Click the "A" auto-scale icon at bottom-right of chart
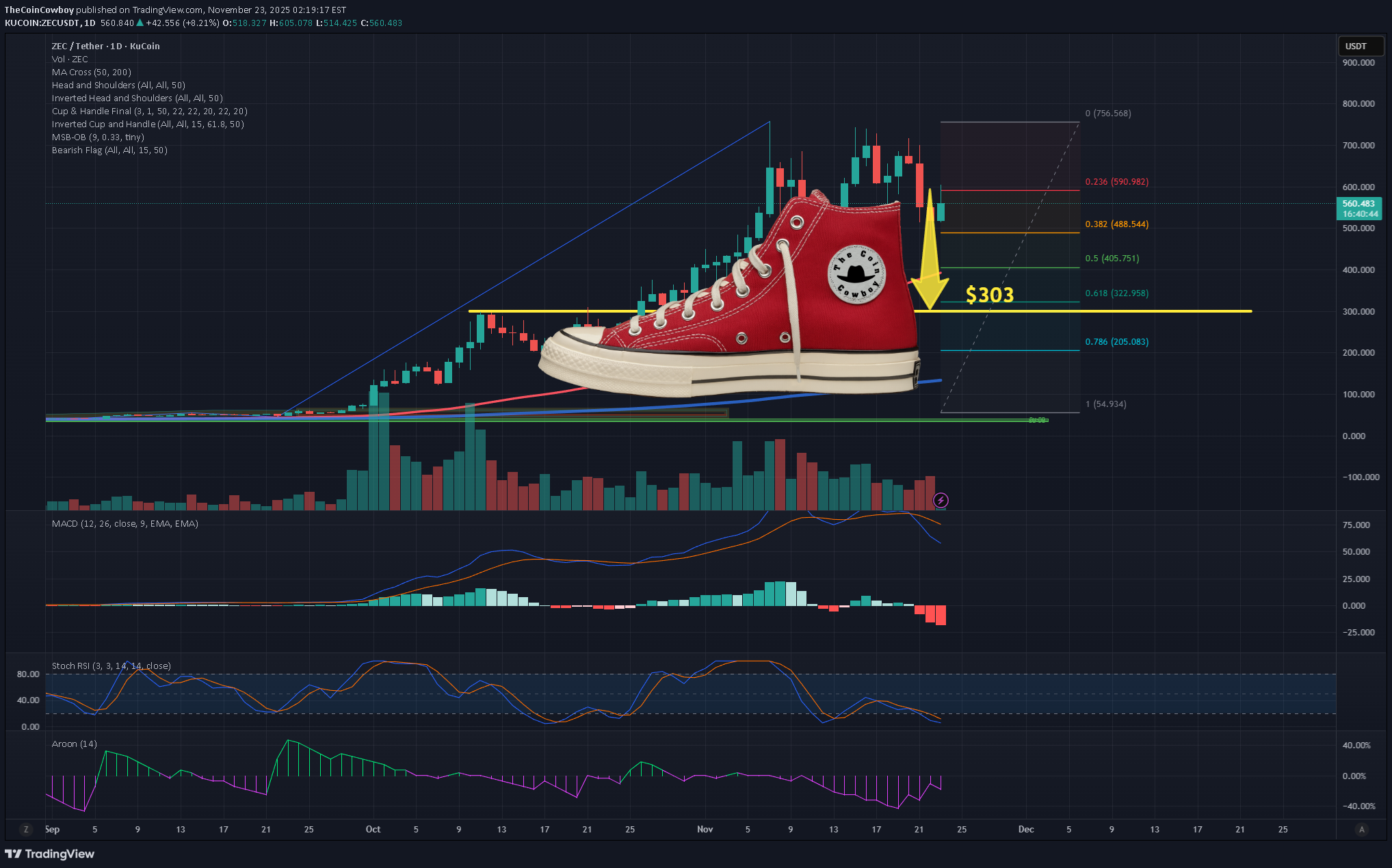This screenshot has height=868, width=1392. pos(1360,829)
